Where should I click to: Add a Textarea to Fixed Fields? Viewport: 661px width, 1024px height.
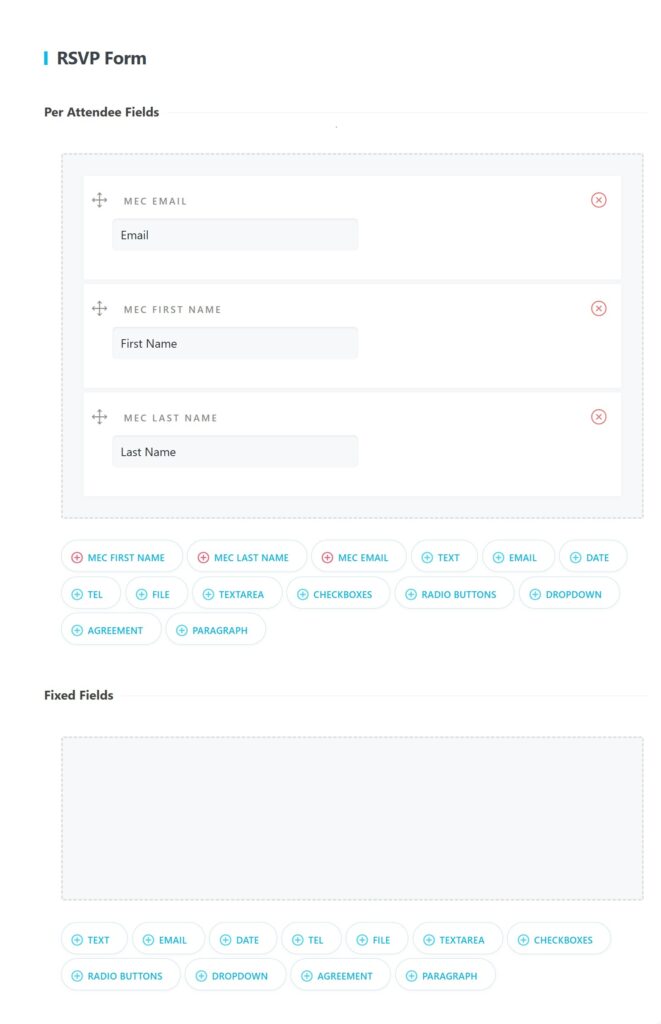coord(457,940)
